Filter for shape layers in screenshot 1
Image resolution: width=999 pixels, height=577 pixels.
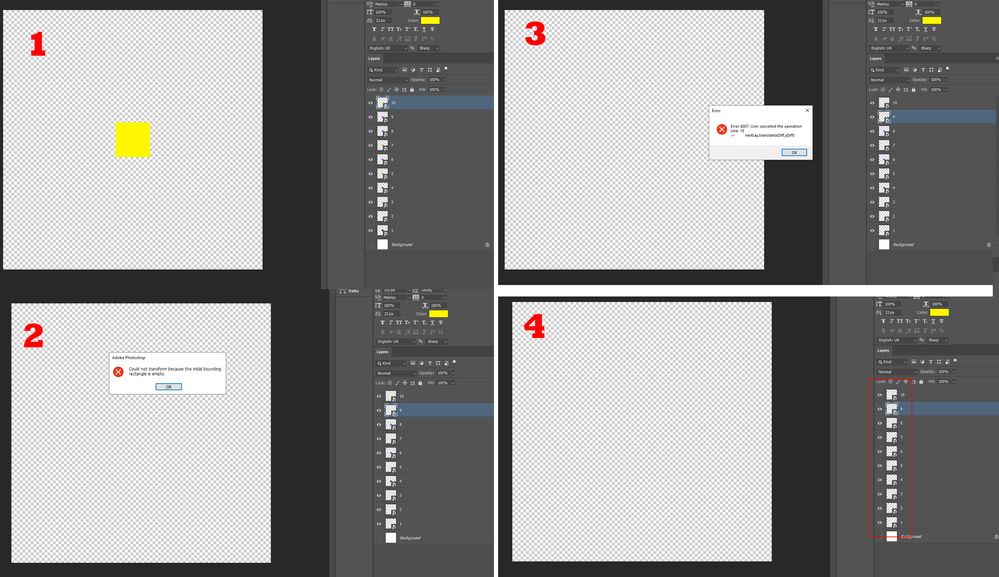point(429,69)
